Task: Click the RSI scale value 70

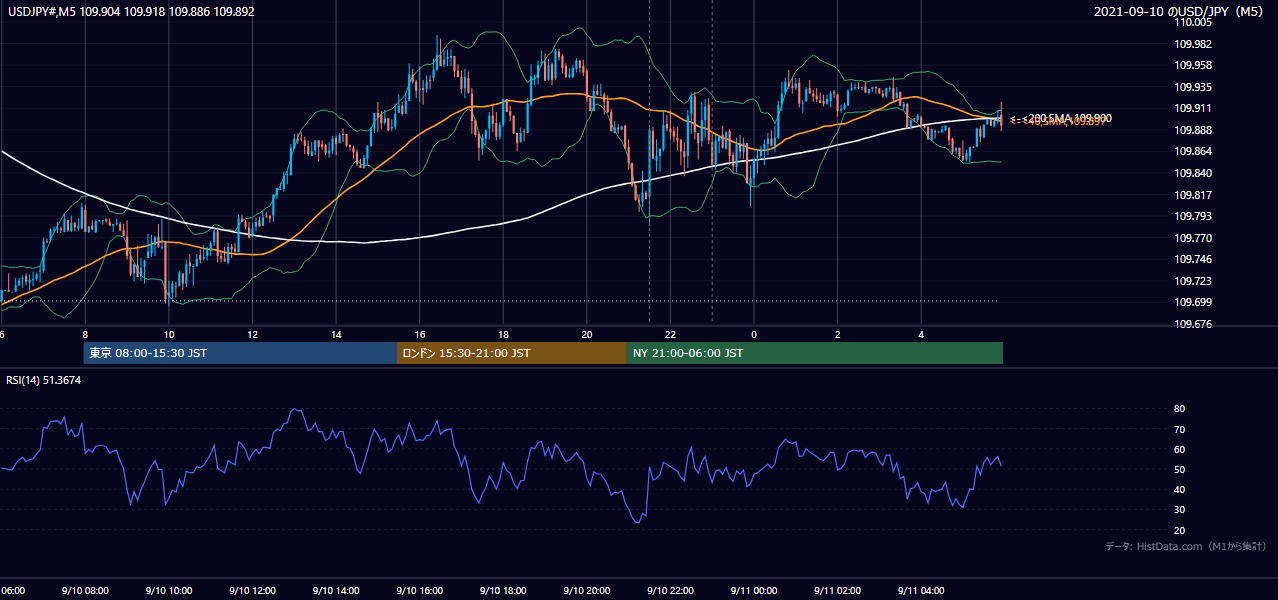Action: [1180, 429]
